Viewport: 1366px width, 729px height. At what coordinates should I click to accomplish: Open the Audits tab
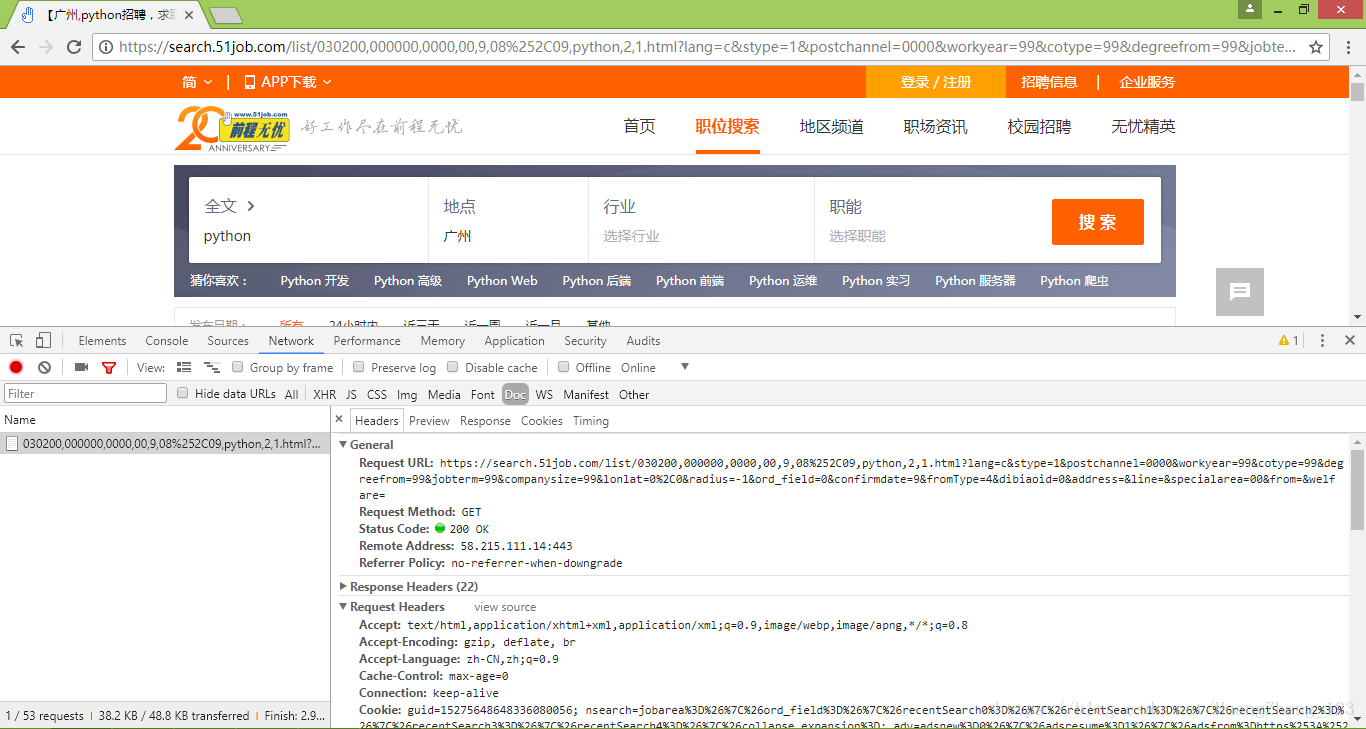[643, 341]
